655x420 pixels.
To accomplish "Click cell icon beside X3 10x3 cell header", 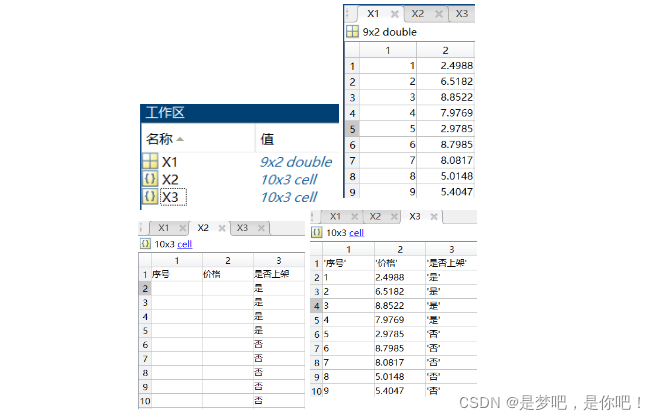I will [x=317, y=232].
